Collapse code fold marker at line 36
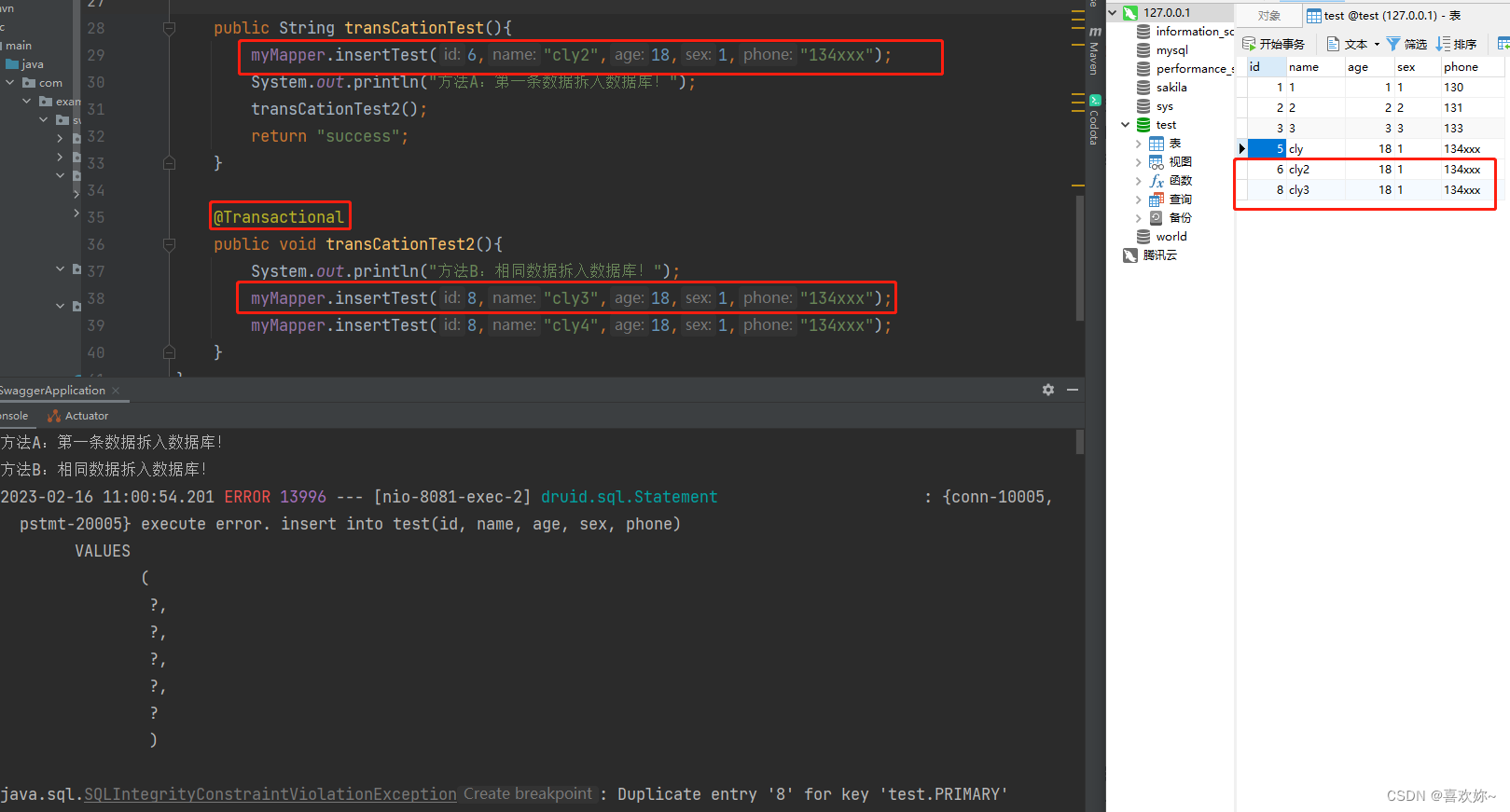Viewport: 1510px width, 812px height. [169, 245]
